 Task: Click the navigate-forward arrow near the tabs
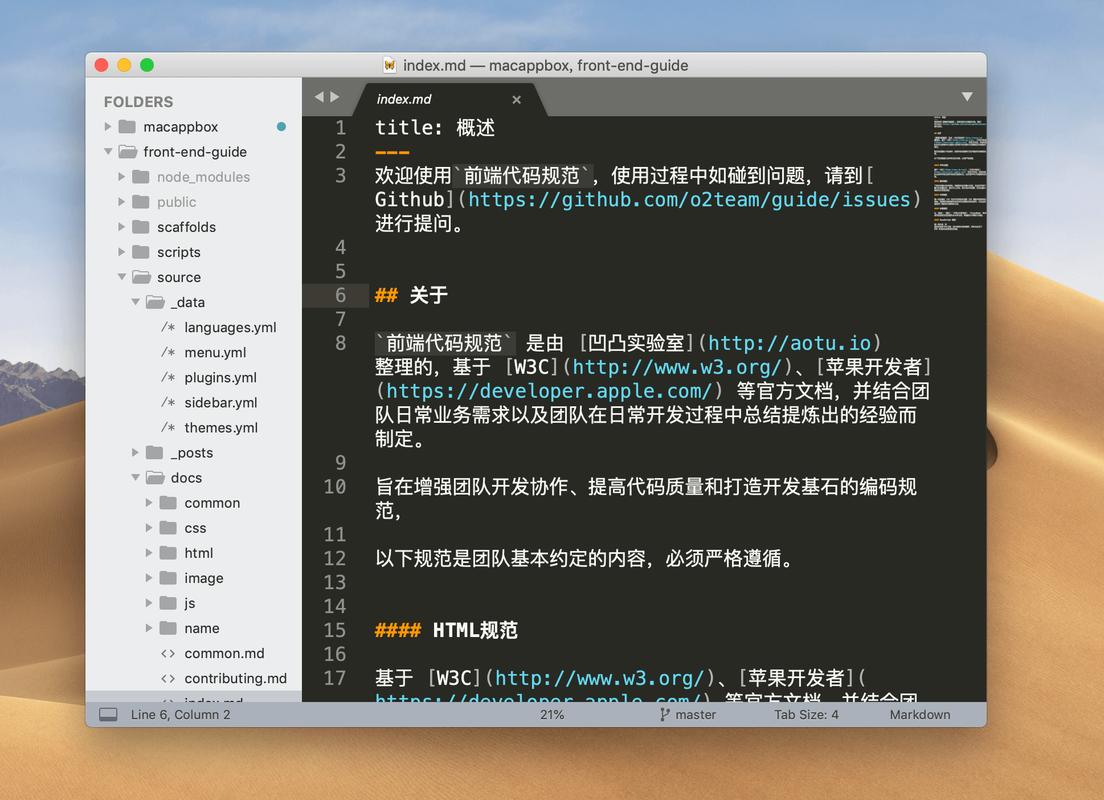334,96
